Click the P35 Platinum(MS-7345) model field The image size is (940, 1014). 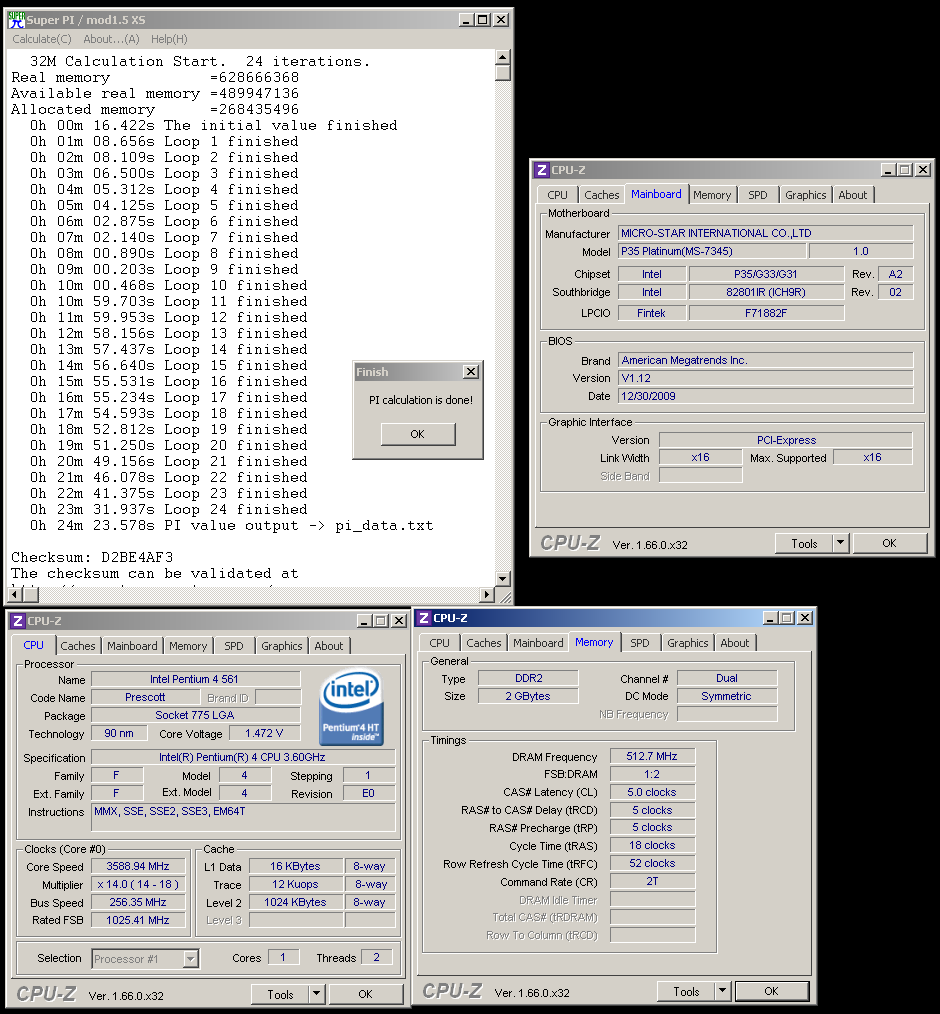coord(712,251)
